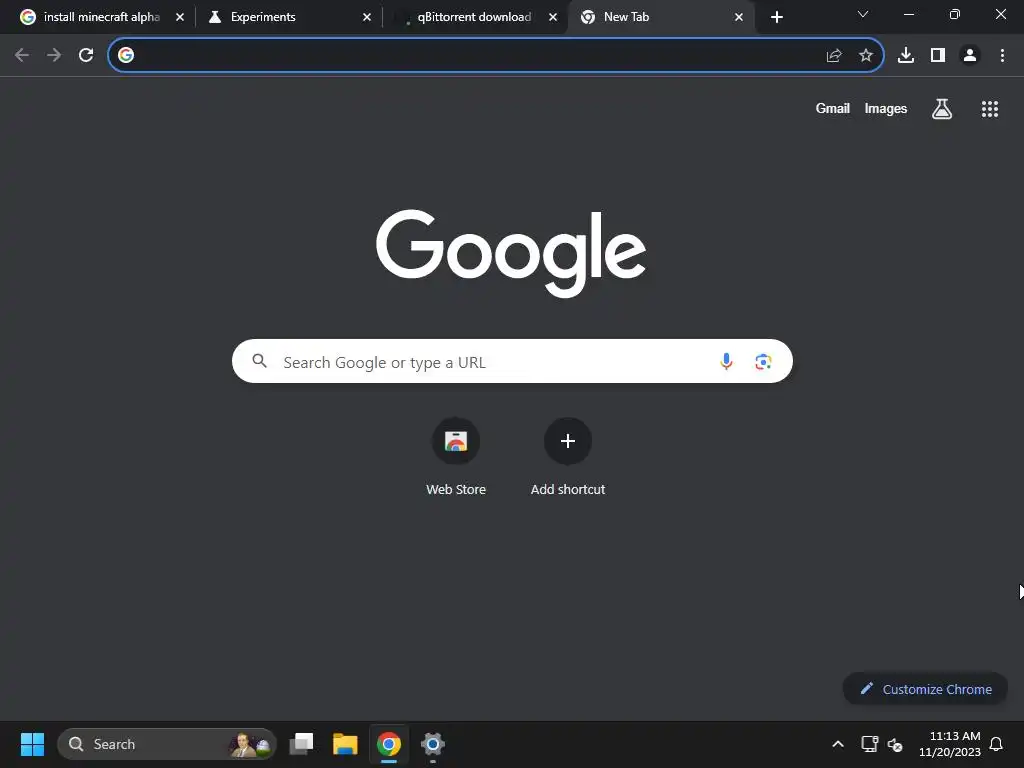Image resolution: width=1024 pixels, height=768 pixels.
Task: Open the tab search chevron
Action: tap(863, 14)
